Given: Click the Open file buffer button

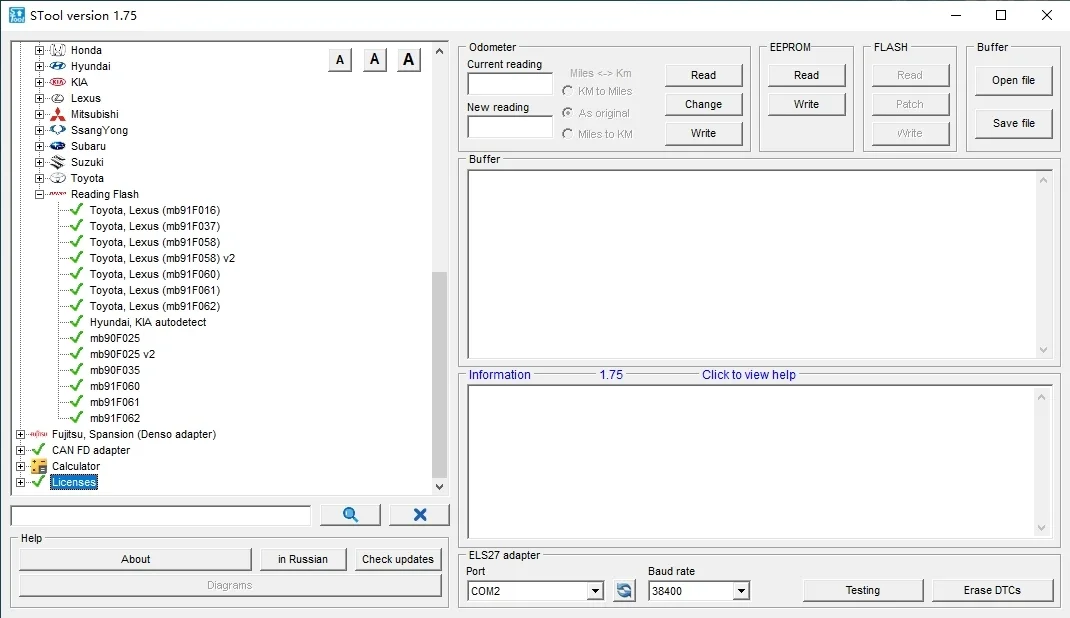Looking at the screenshot, I should point(1013,80).
